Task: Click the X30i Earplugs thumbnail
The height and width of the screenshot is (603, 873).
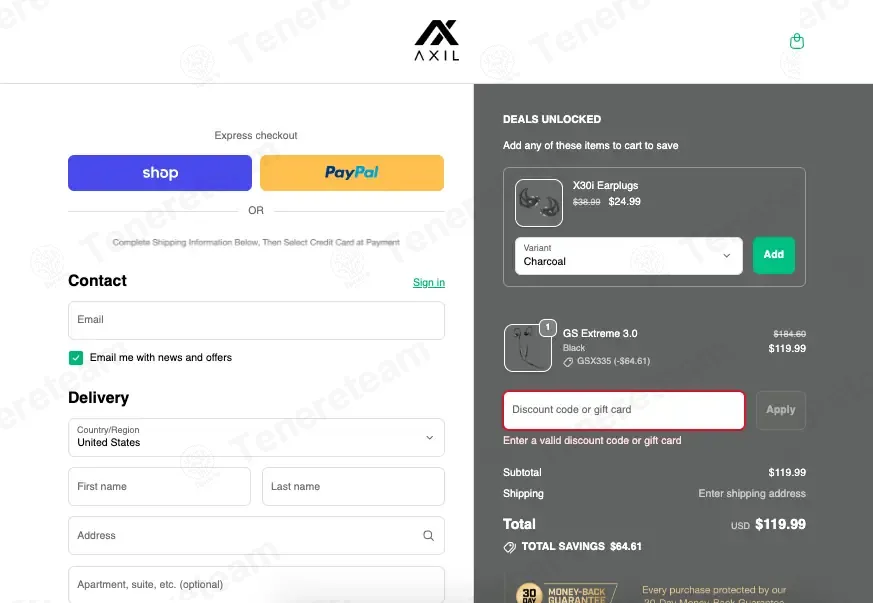Action: coord(538,203)
